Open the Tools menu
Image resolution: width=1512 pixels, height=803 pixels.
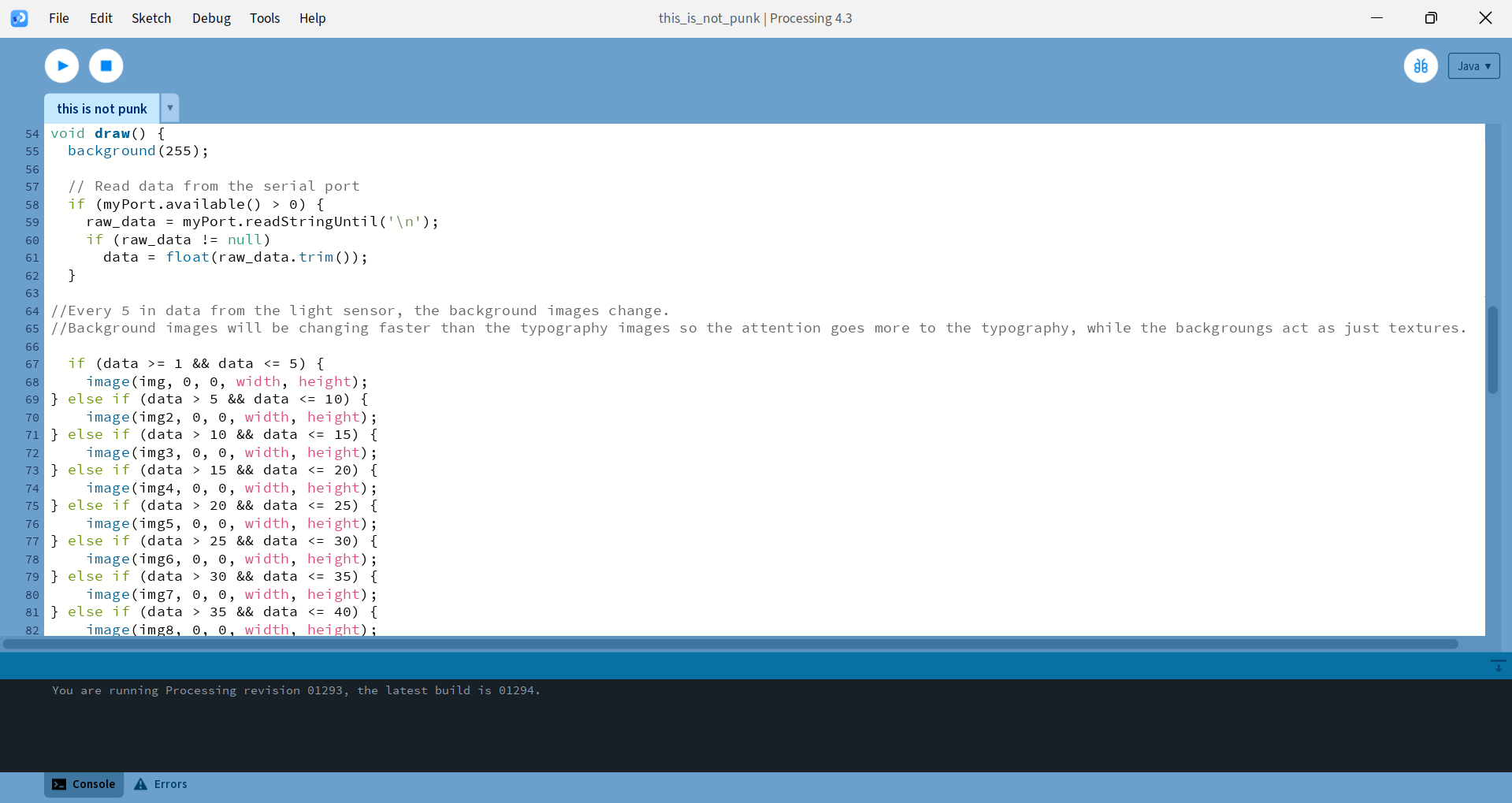click(x=265, y=18)
